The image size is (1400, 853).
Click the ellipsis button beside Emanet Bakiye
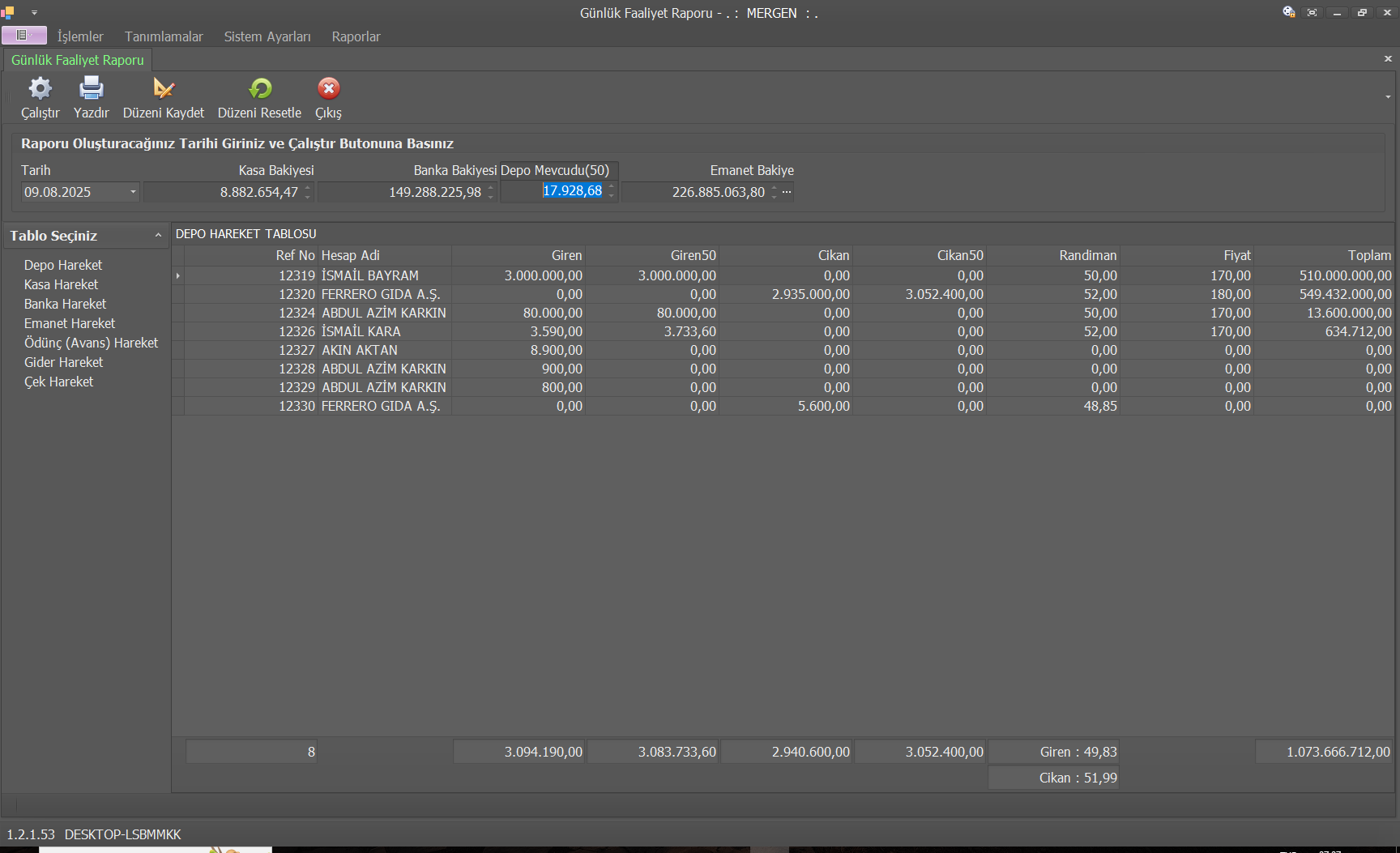pyautogui.click(x=787, y=192)
